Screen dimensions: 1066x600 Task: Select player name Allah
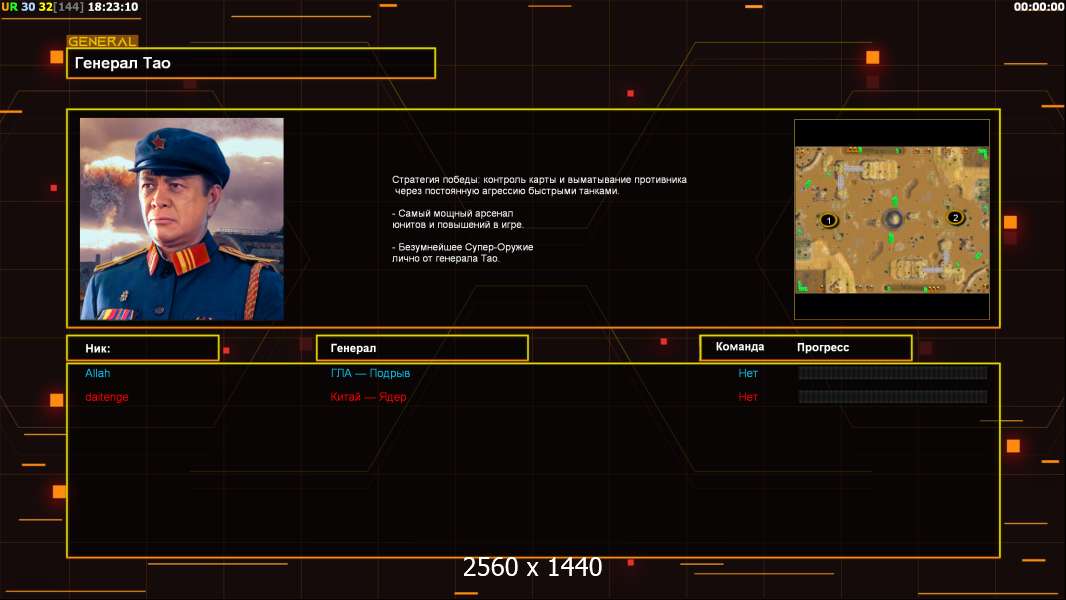click(x=97, y=373)
